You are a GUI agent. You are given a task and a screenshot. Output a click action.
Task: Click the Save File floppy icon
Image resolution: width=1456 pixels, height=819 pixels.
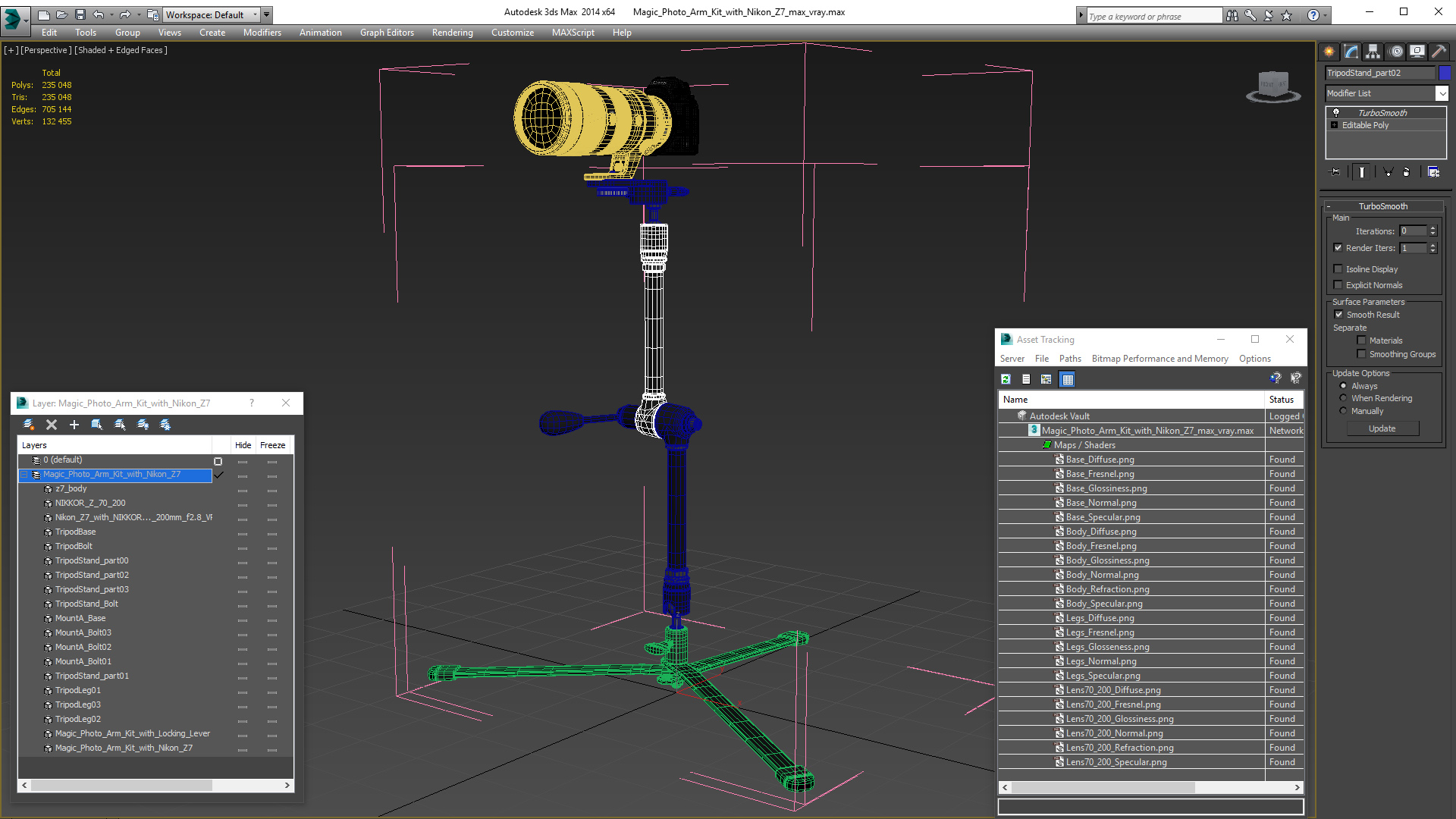[x=80, y=14]
